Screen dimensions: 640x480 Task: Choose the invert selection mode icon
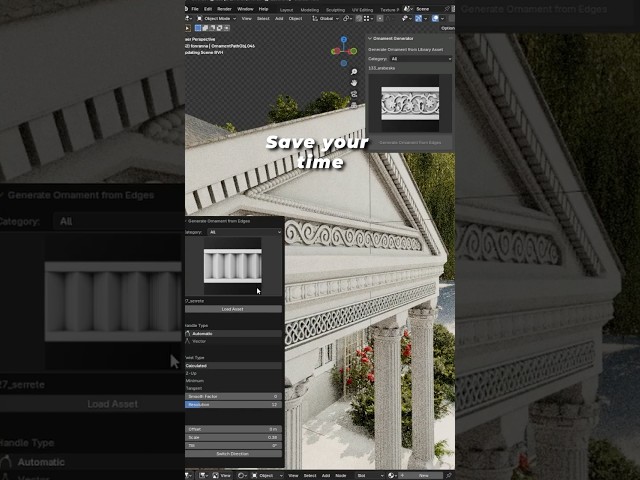pos(220,28)
